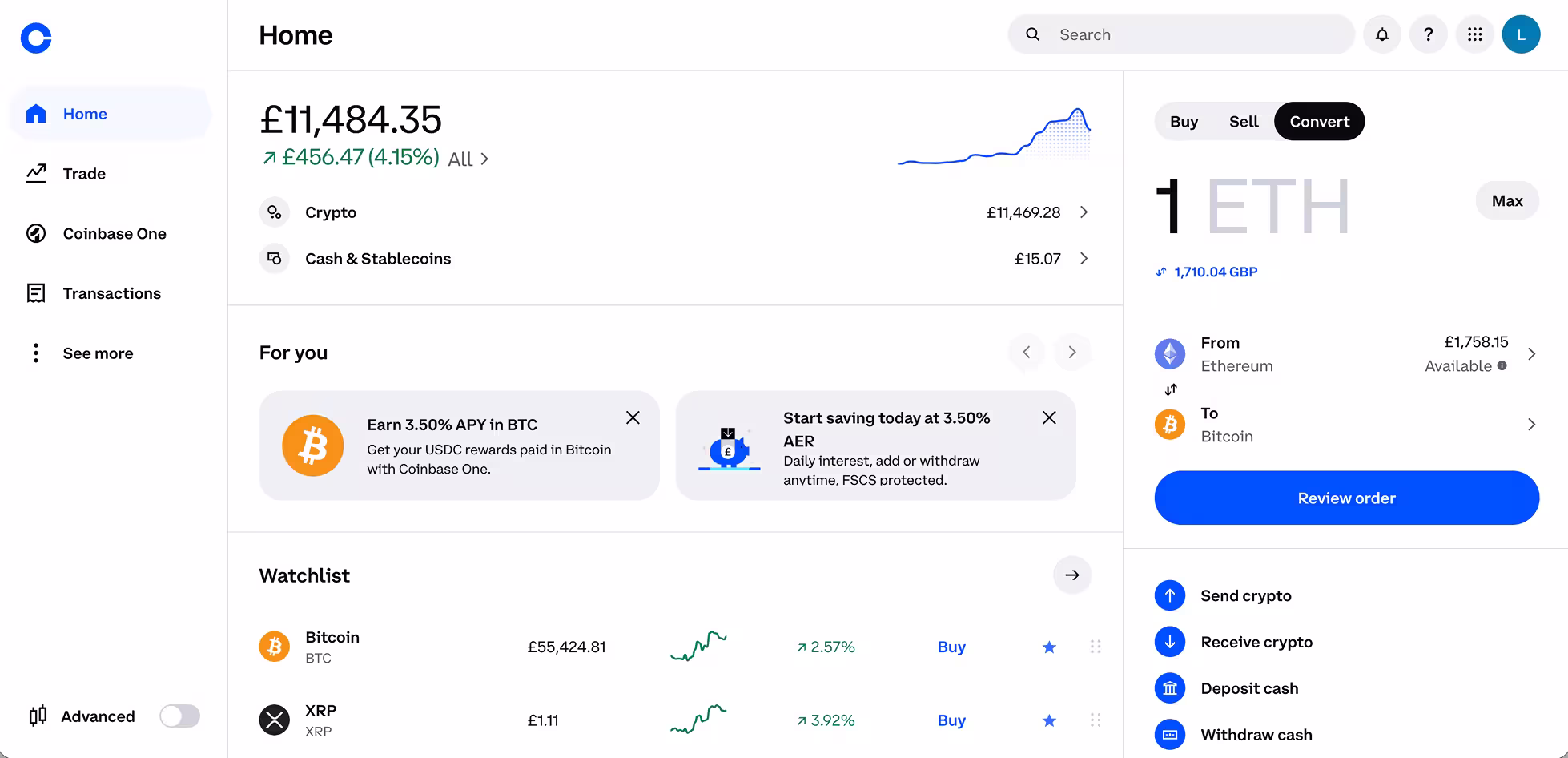Click the info icon next to Available

(1502, 365)
